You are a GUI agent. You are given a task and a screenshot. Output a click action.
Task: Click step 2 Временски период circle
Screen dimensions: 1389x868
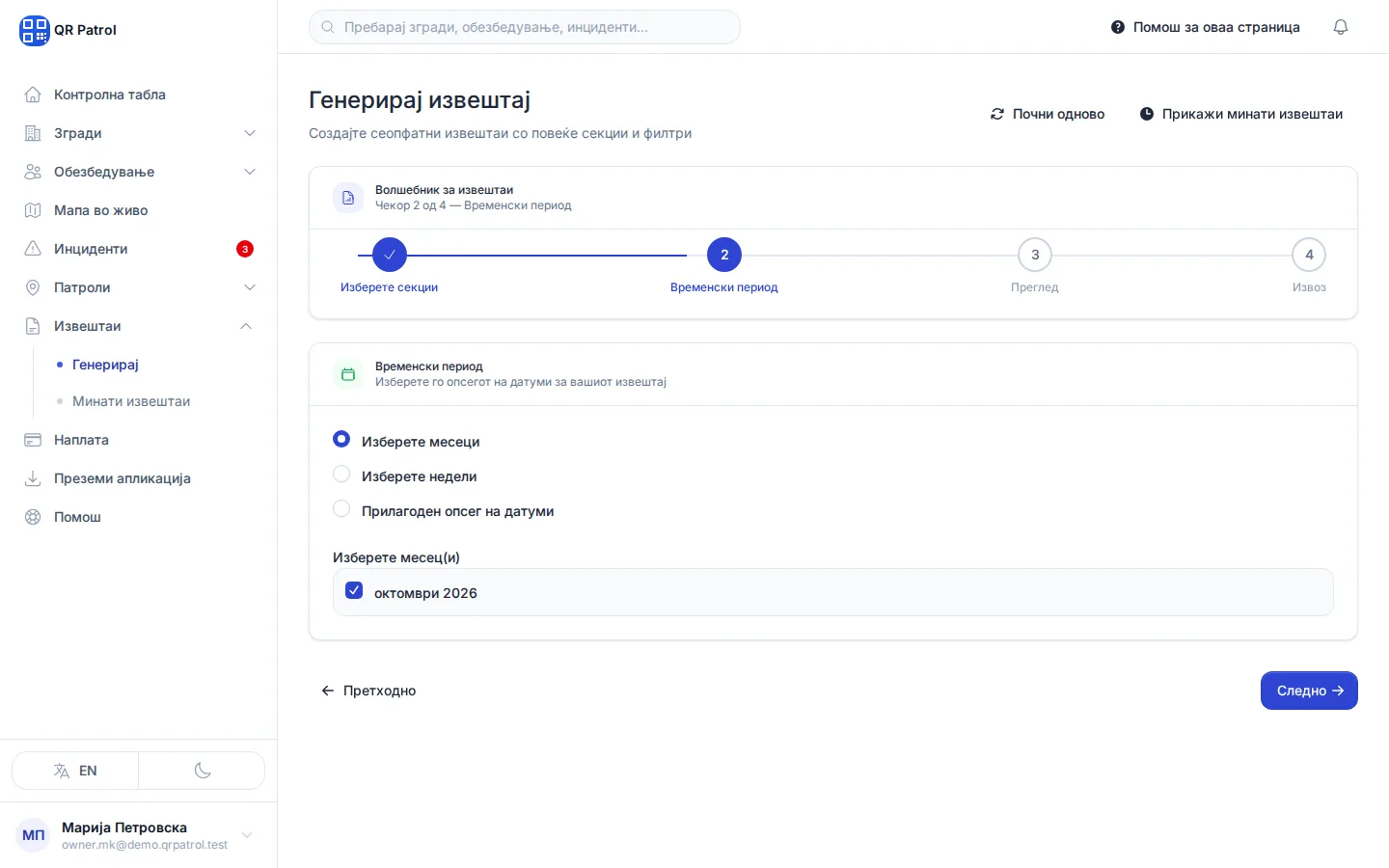coord(724,255)
